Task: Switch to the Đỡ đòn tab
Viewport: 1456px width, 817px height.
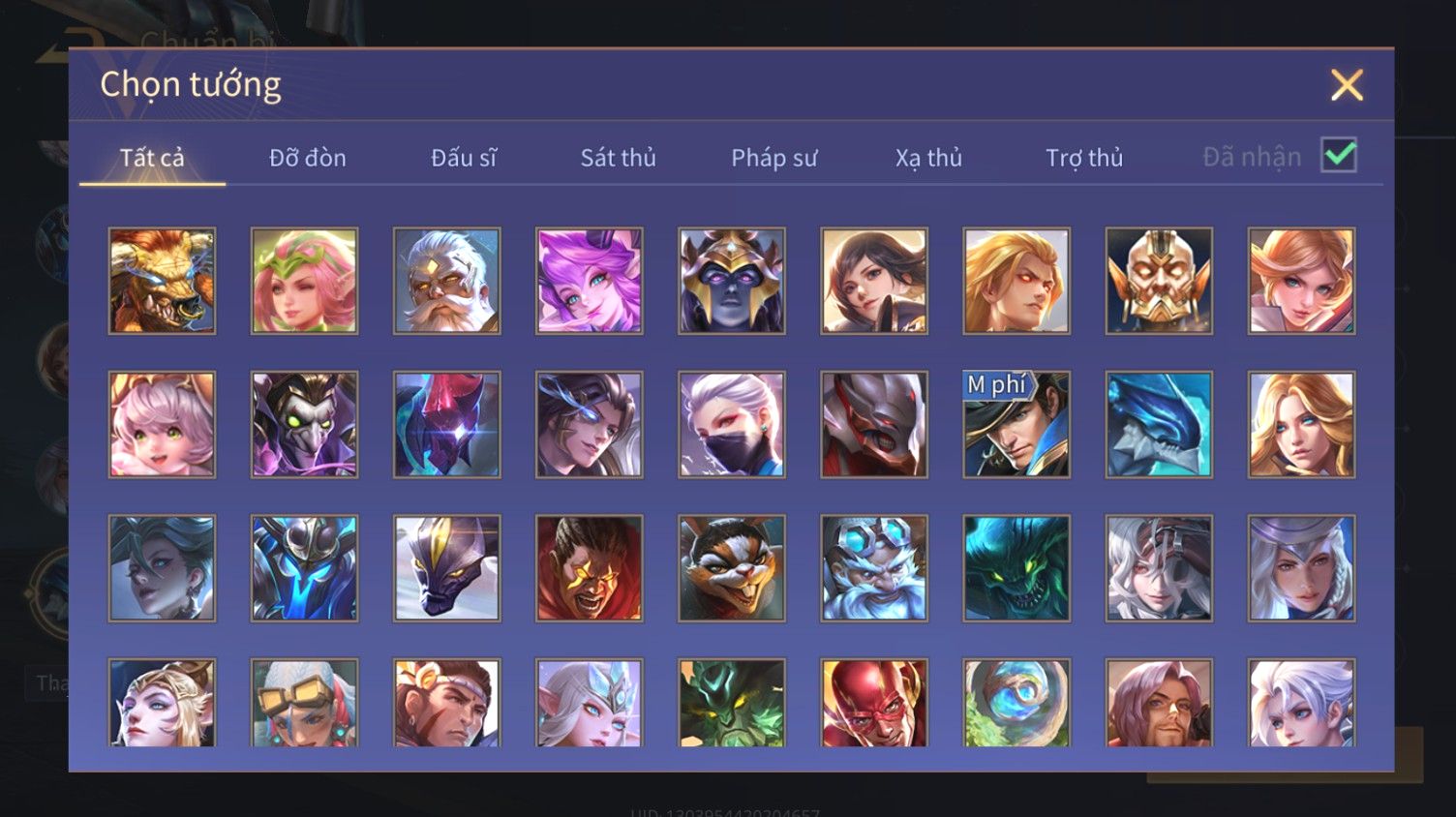Action: point(308,157)
